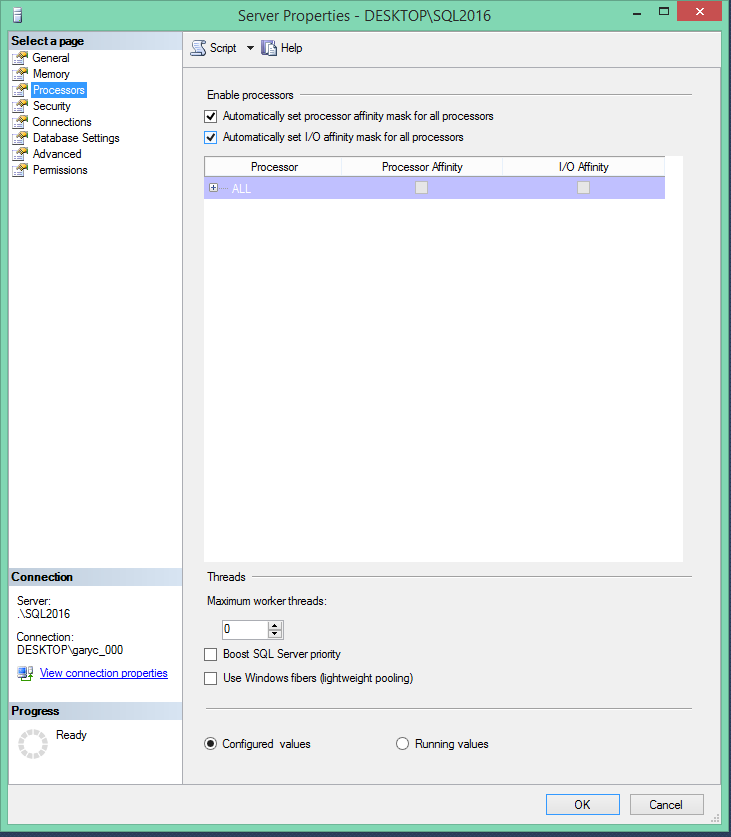Screen dimensions: 731x837
Task: Decrease maximum worker threads with down arrow
Action: pyautogui.click(x=274, y=634)
